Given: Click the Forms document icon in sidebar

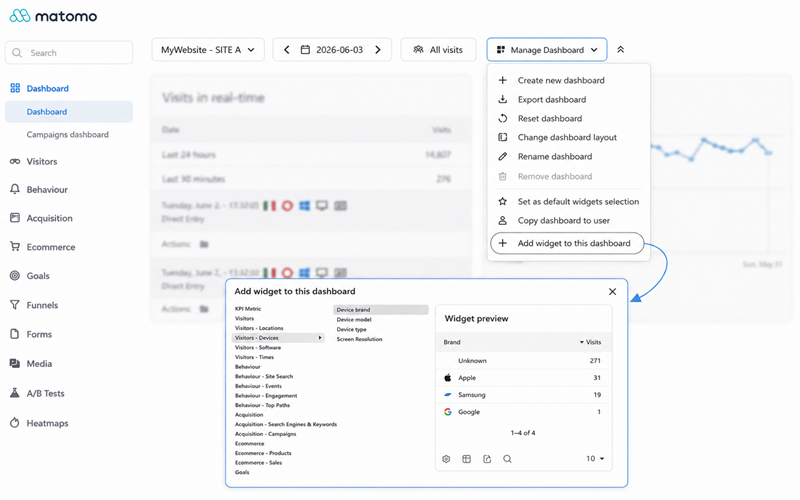Looking at the screenshot, I should 15,334.
